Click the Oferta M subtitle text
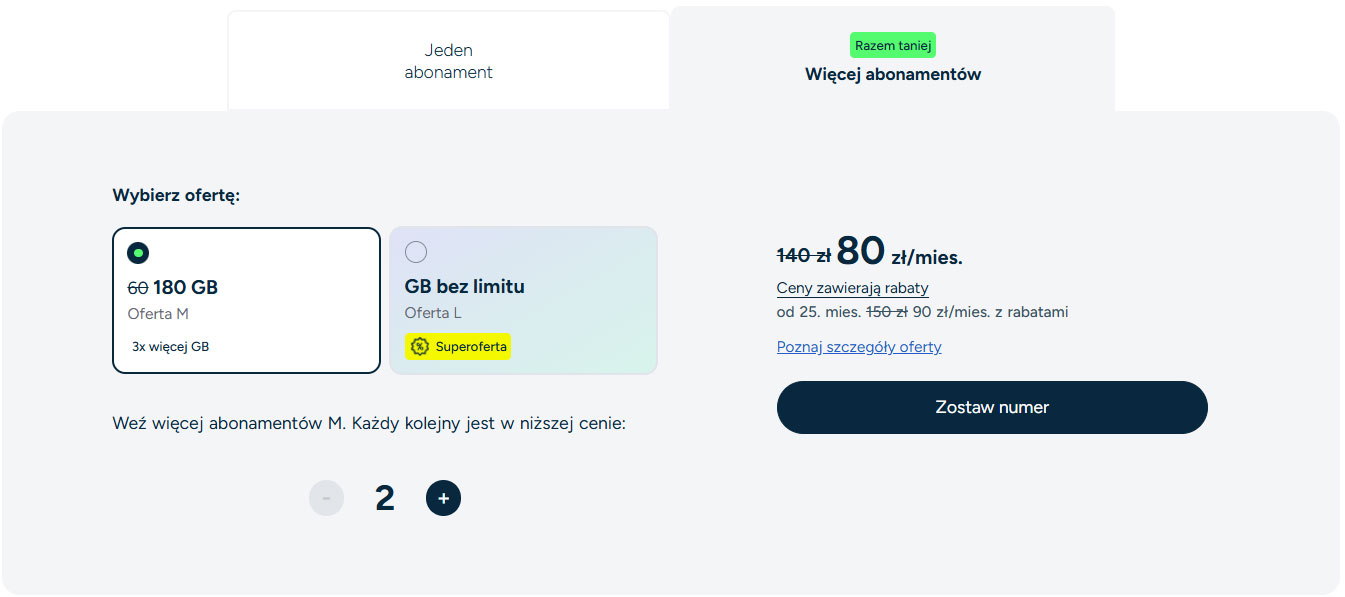1345x597 pixels. point(158,314)
